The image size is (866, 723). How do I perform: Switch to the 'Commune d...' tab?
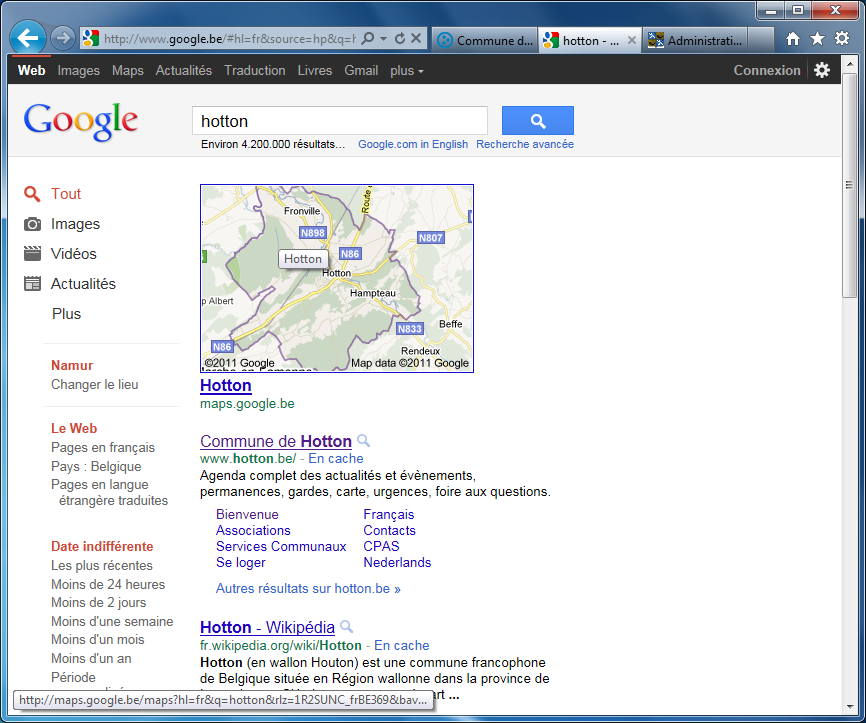(x=484, y=40)
